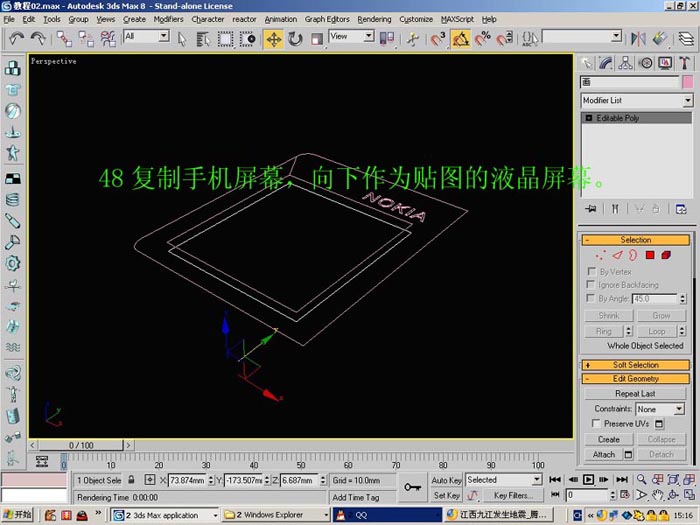Toggle Window/Crossing selection icon
This screenshot has height=525, width=700.
[247, 39]
